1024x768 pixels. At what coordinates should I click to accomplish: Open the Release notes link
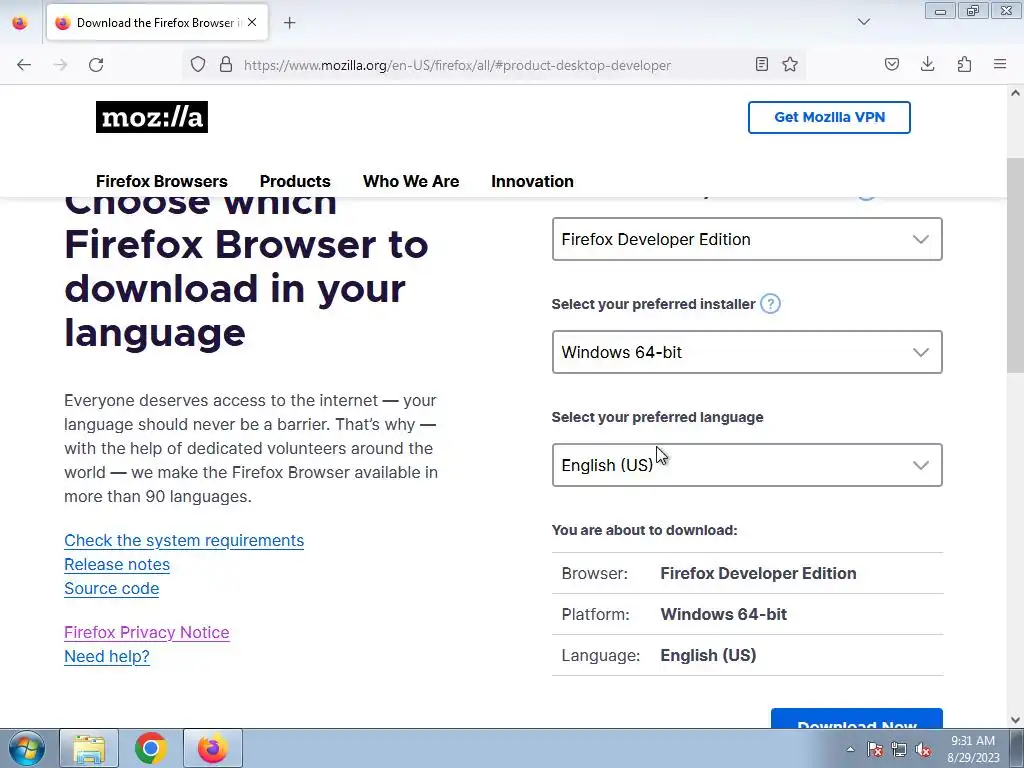click(117, 565)
